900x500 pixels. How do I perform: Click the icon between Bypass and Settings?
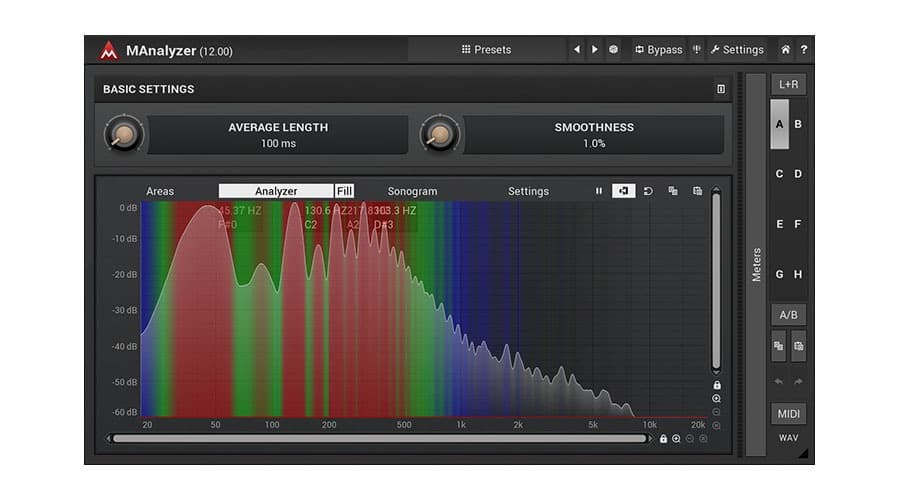click(x=697, y=49)
